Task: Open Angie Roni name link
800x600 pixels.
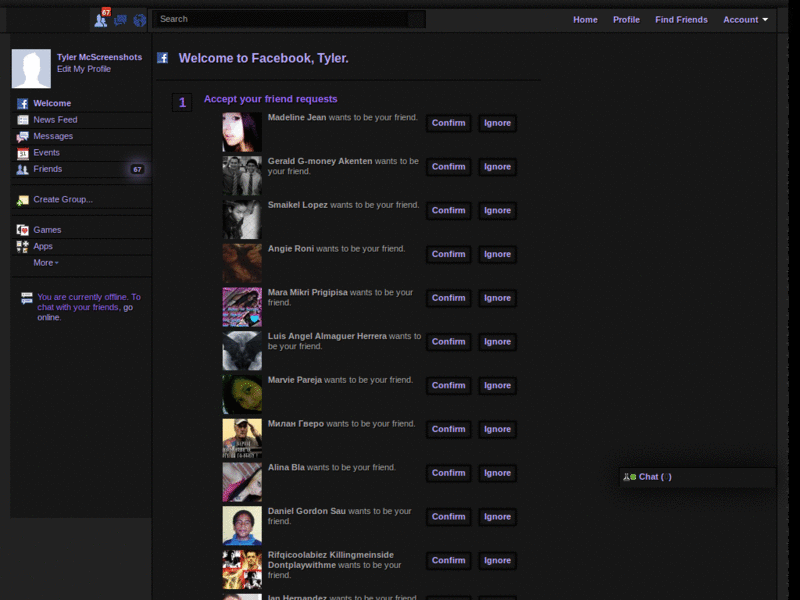Action: tap(291, 249)
